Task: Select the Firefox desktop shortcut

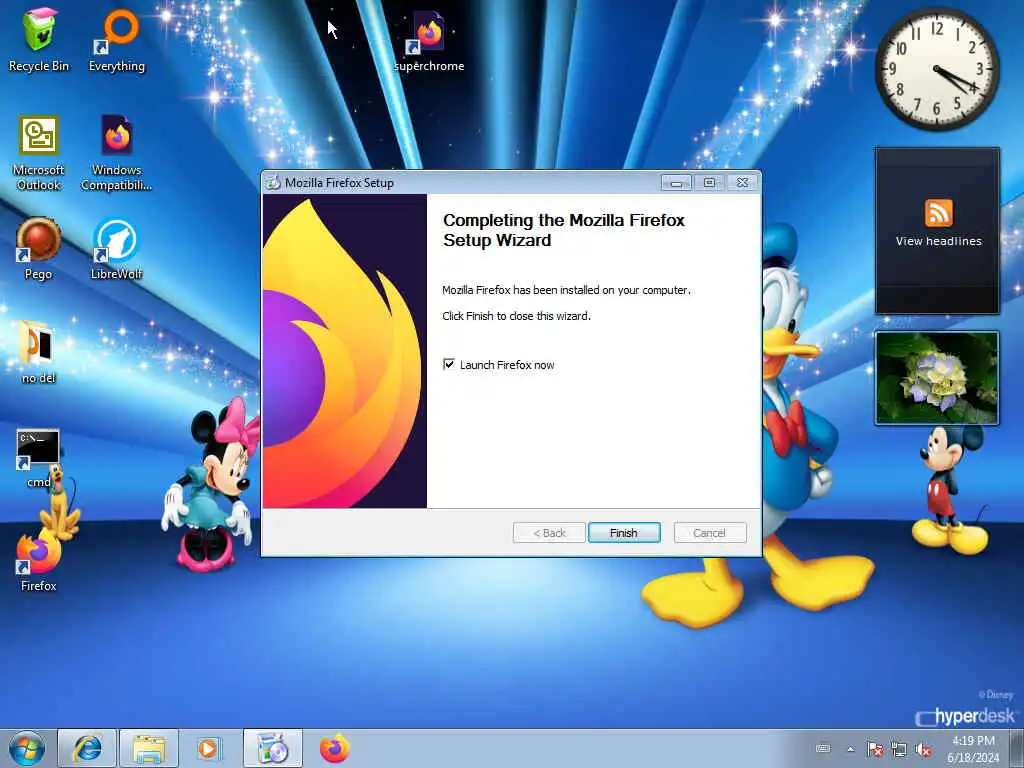Action: tap(39, 560)
